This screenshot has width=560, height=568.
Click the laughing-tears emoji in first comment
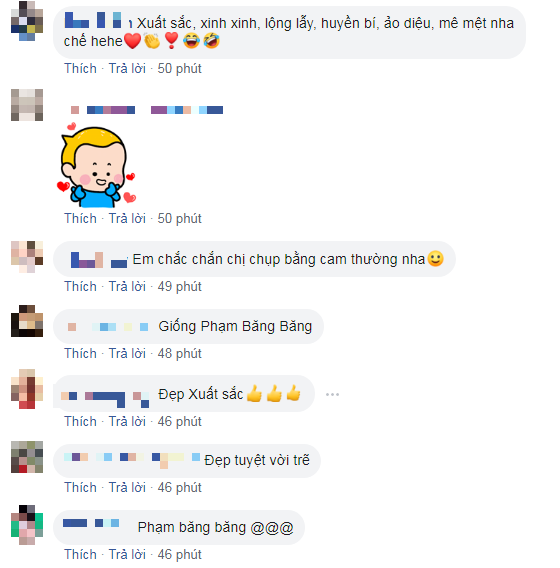(x=191, y=41)
